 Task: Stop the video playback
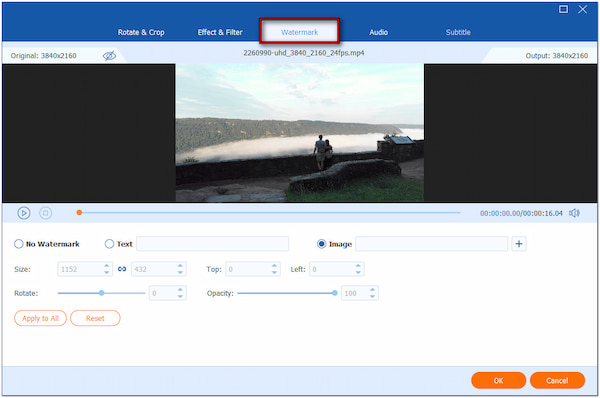pyautogui.click(x=46, y=213)
